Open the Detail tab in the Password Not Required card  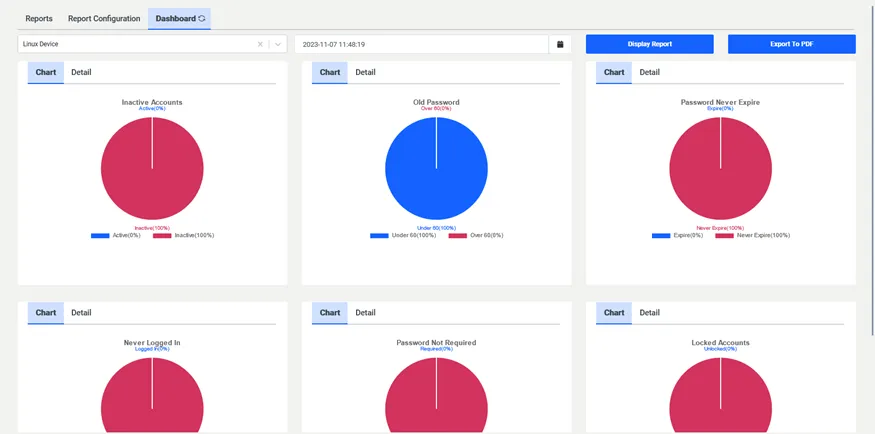pyautogui.click(x=366, y=312)
